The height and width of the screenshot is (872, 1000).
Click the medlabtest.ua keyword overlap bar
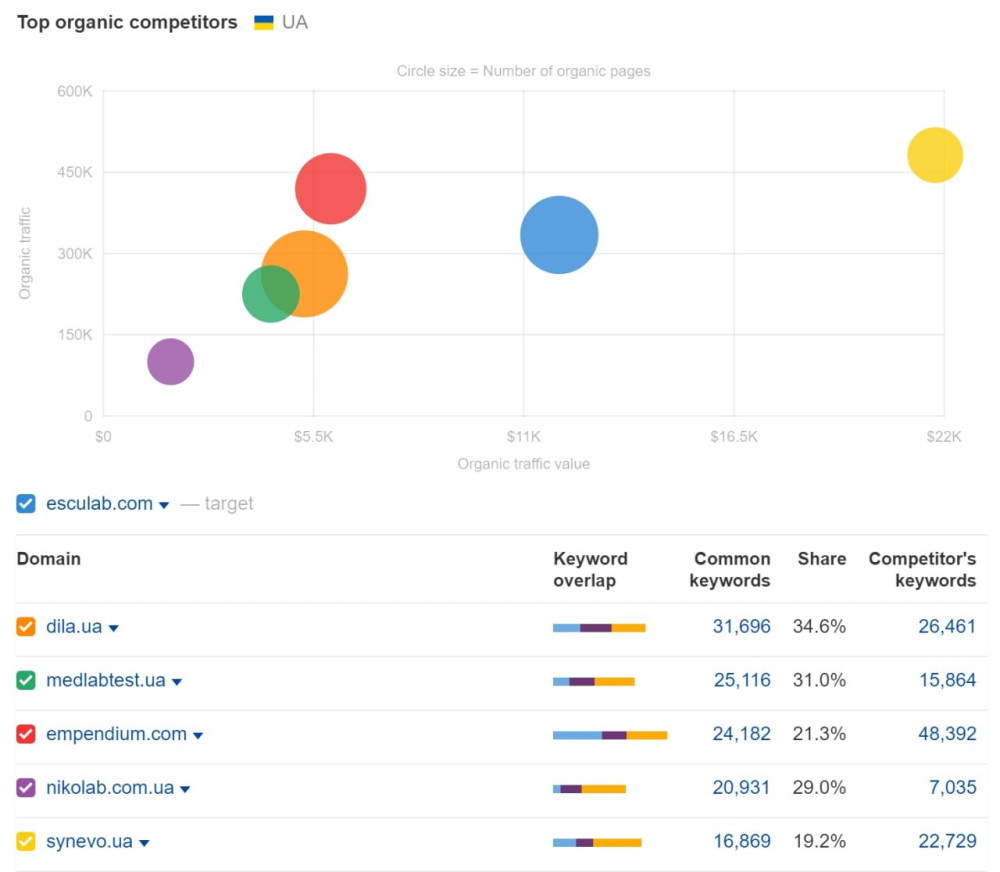tap(594, 681)
